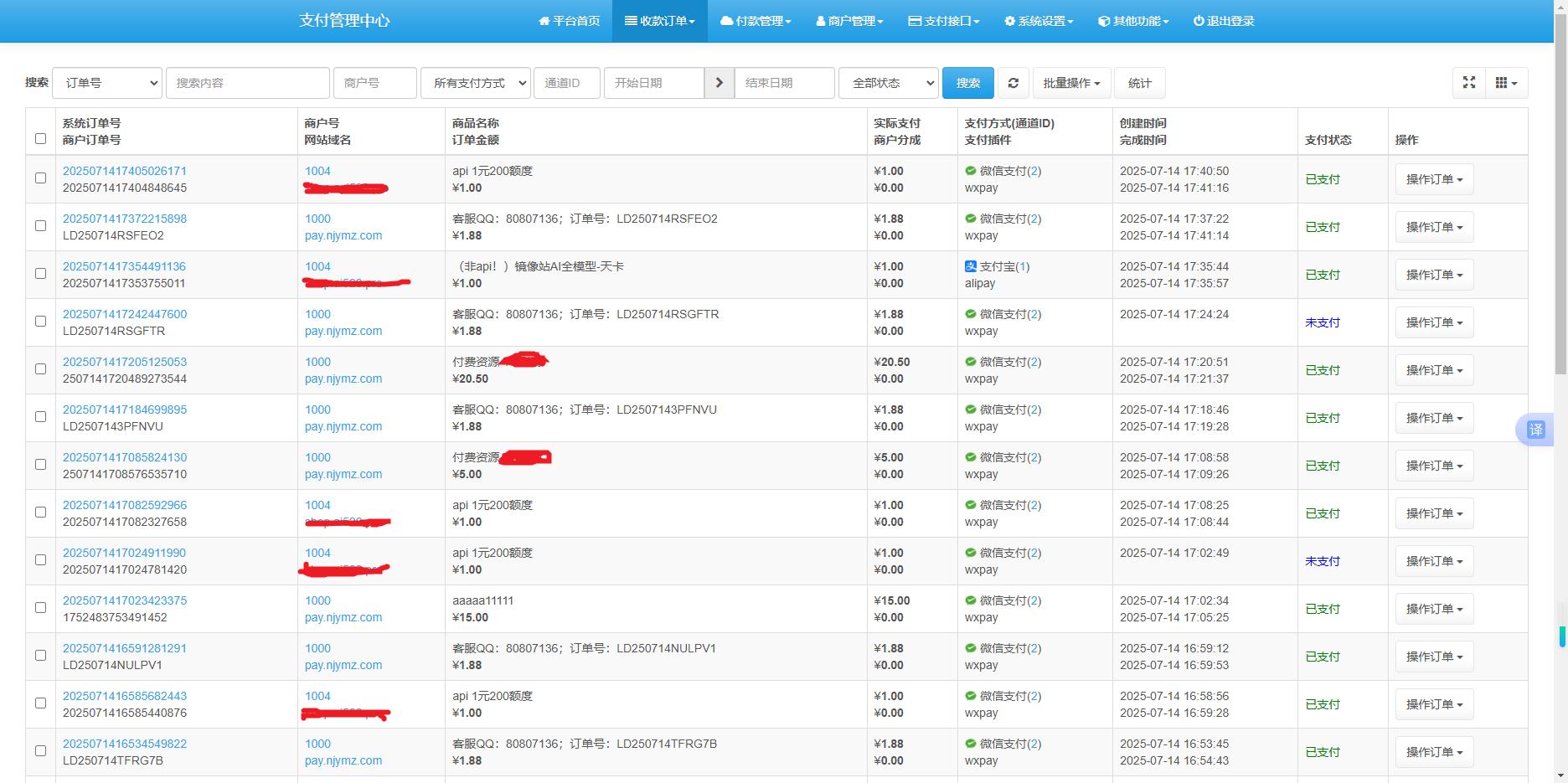Click pay.njymz.com link in order LD250714RSFEO2 row
Screen dimensions: 1568x783
click(343, 235)
